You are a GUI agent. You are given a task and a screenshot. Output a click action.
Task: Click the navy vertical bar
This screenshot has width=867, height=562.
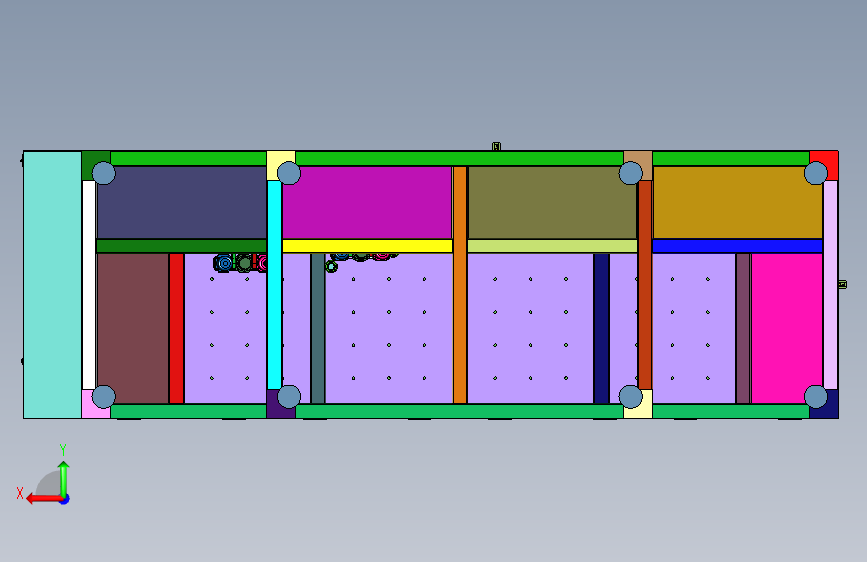[x=602, y=329]
